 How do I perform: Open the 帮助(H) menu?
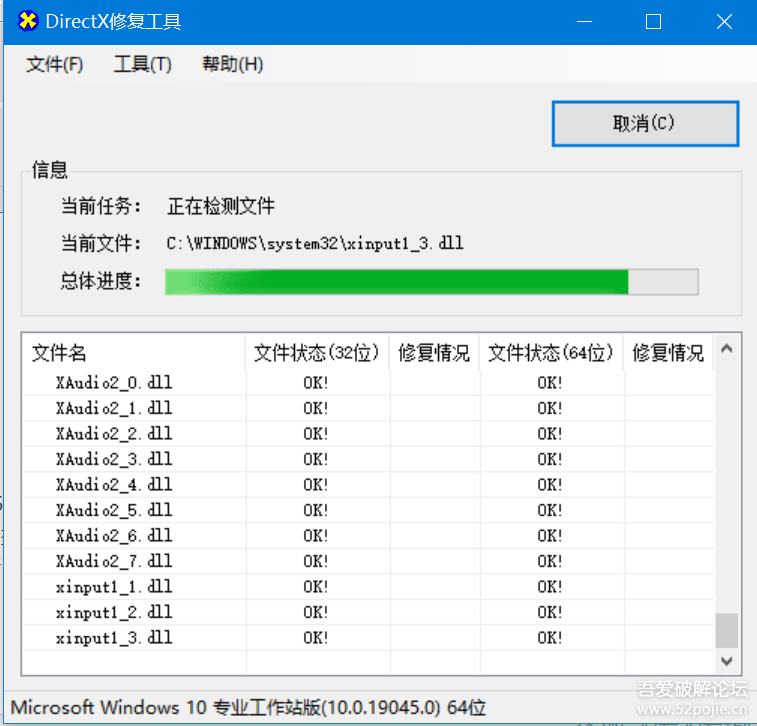click(232, 64)
